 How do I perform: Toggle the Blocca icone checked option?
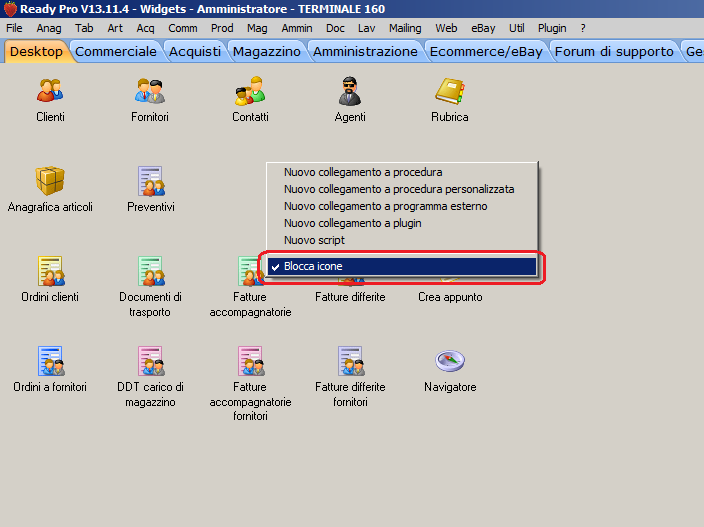tap(402, 266)
